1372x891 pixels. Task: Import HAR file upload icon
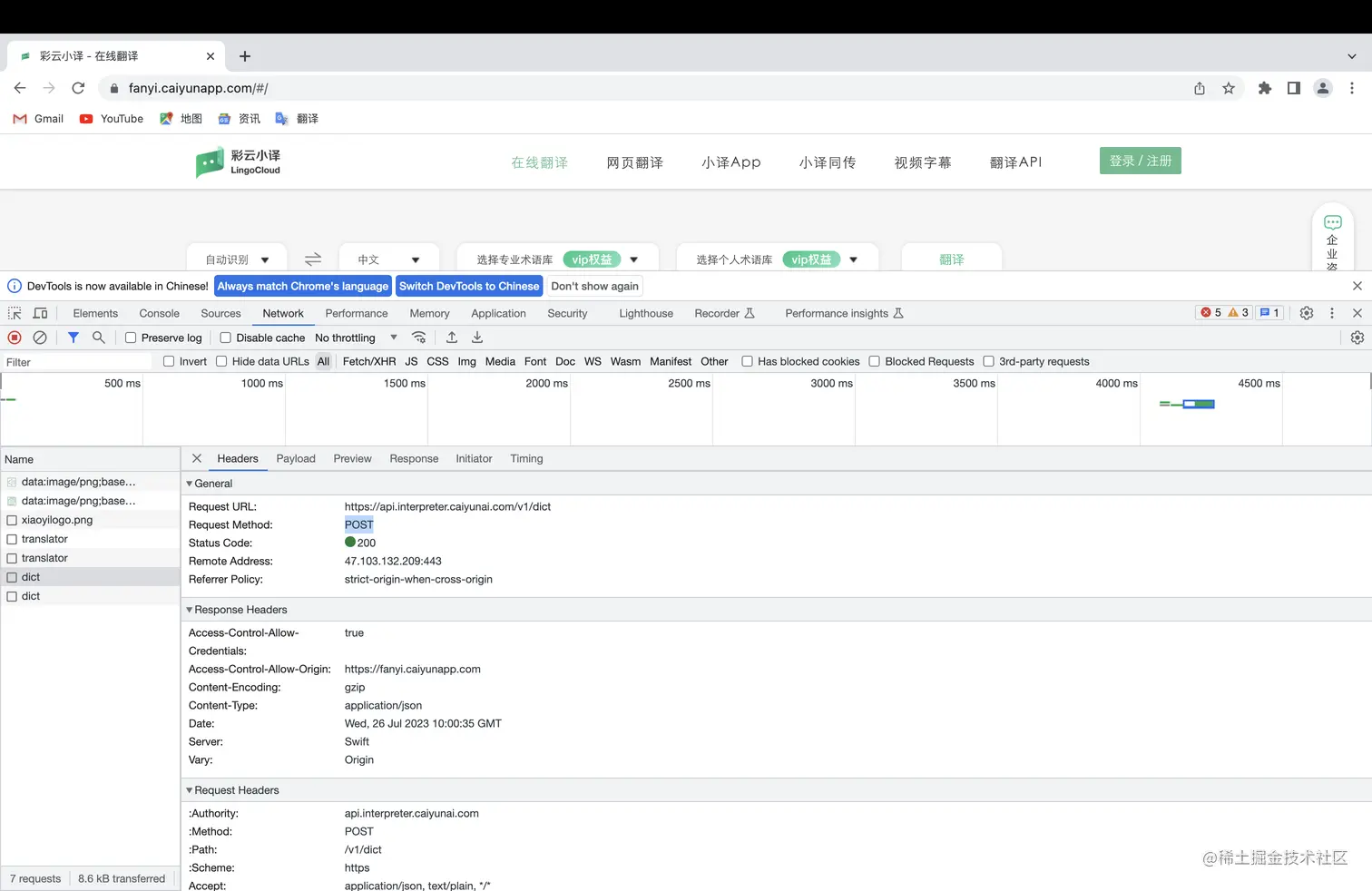pyautogui.click(x=452, y=338)
